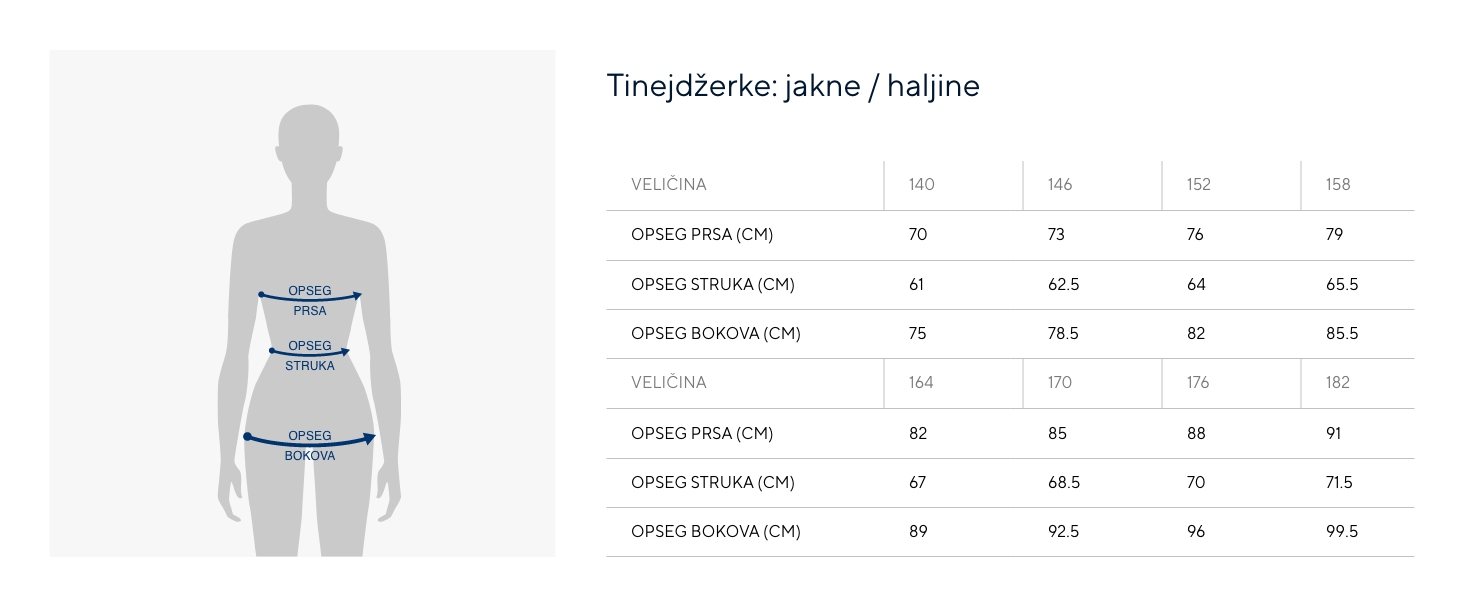
Task: Choose size 182 column header
Action: (x=1337, y=382)
